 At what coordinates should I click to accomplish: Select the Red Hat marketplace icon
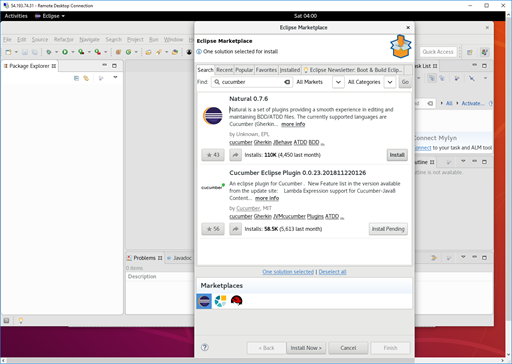pos(236,301)
